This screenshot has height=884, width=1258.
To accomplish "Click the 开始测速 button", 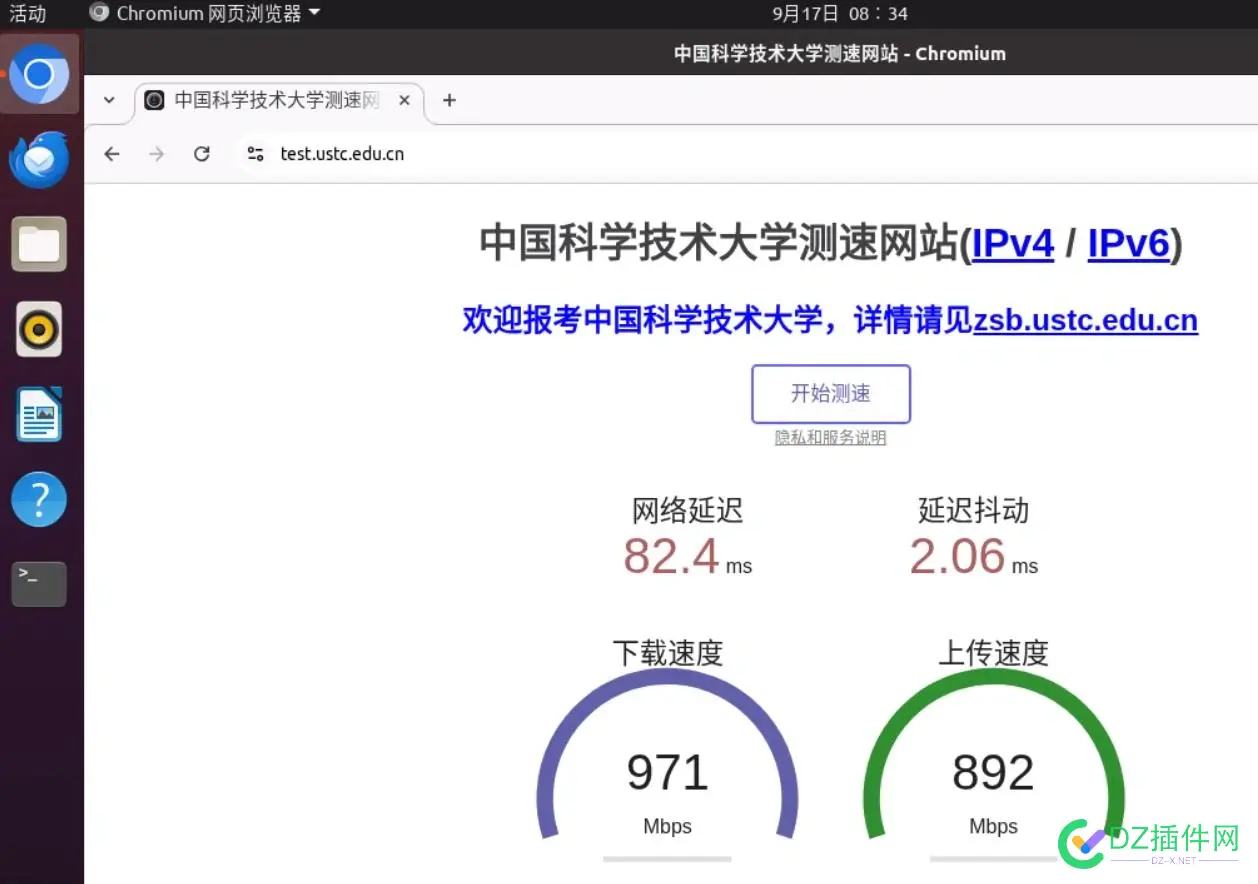I will point(831,393).
